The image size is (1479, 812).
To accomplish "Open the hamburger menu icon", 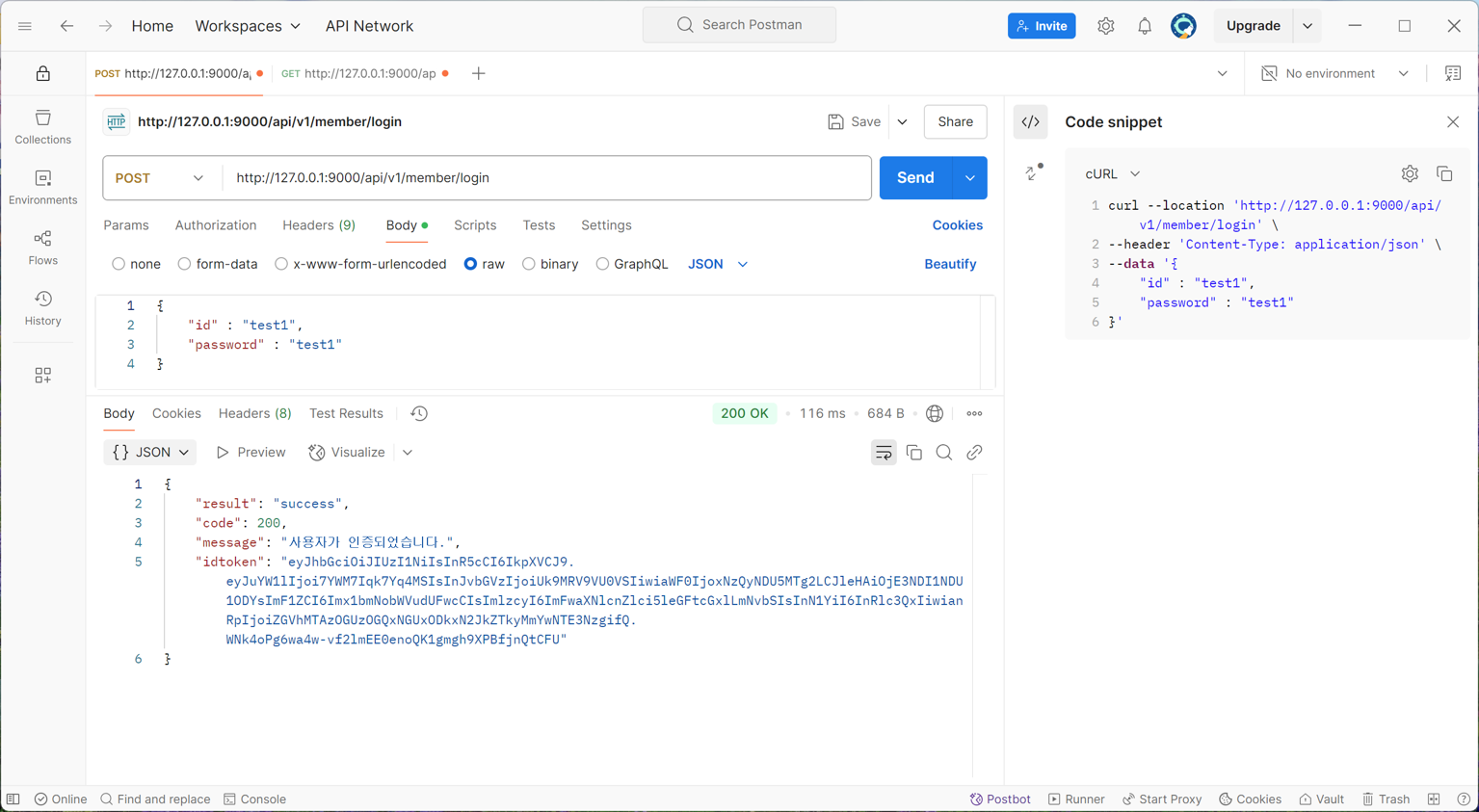I will pyautogui.click(x=25, y=26).
